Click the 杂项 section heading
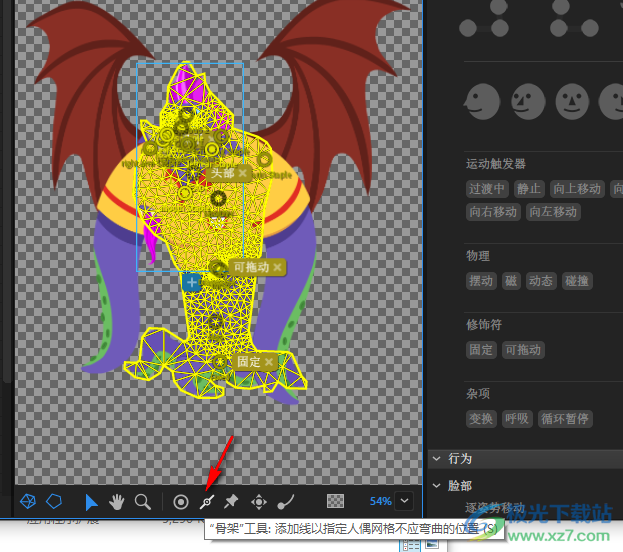Image resolution: width=623 pixels, height=552 pixels. pyautogui.click(x=478, y=394)
